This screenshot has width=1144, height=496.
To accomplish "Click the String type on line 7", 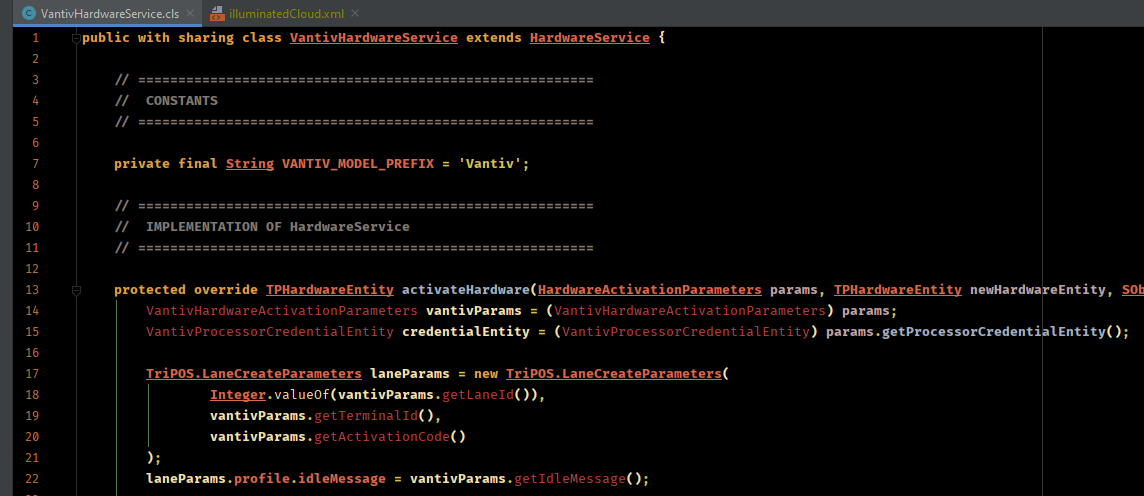I will click(250, 164).
